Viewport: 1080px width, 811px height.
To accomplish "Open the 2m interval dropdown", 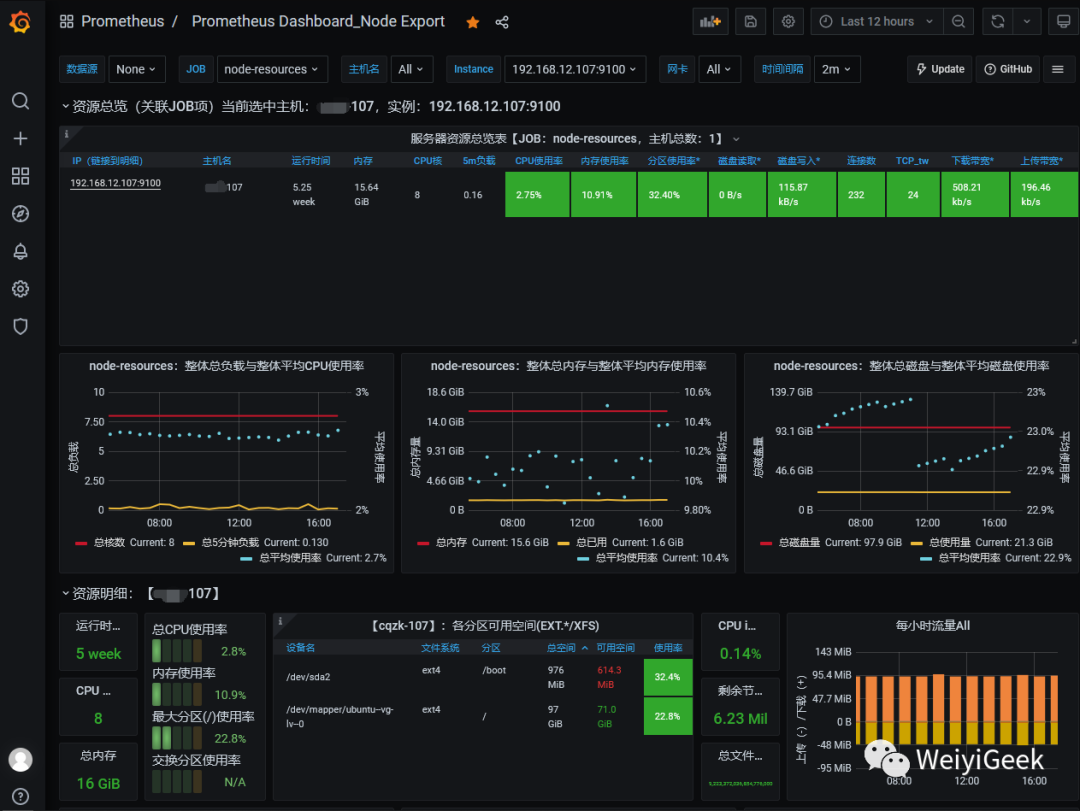I will coord(836,69).
